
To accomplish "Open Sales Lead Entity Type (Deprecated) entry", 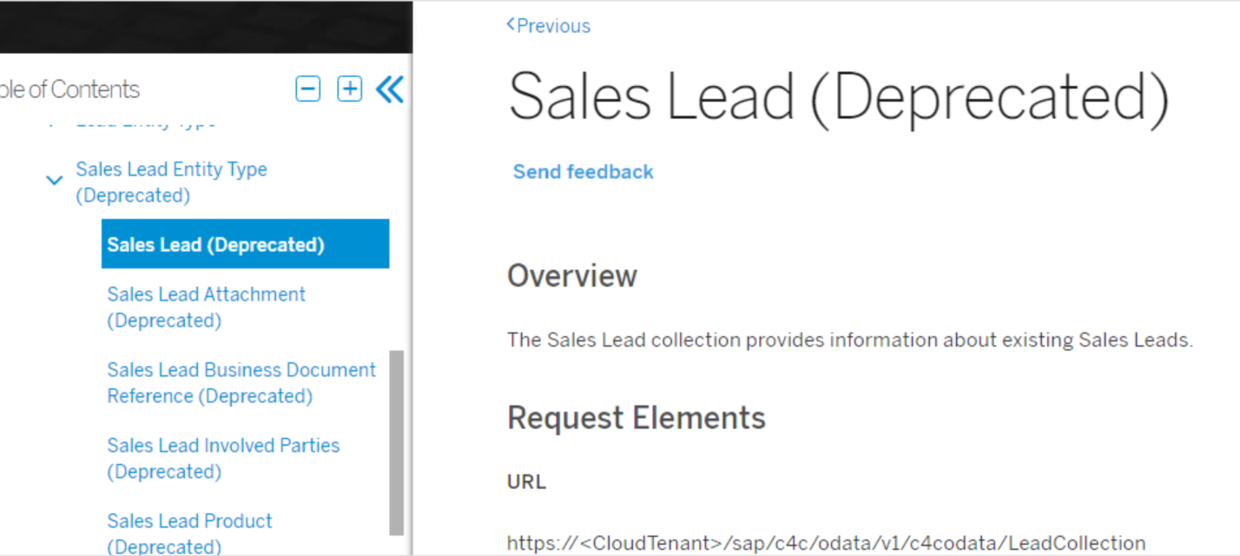I will [171, 182].
